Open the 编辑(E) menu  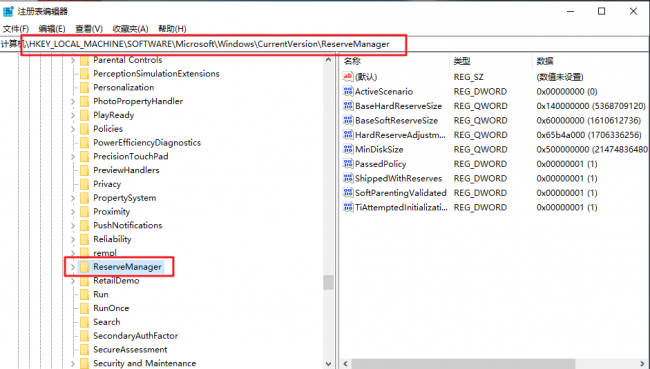[x=52, y=29]
